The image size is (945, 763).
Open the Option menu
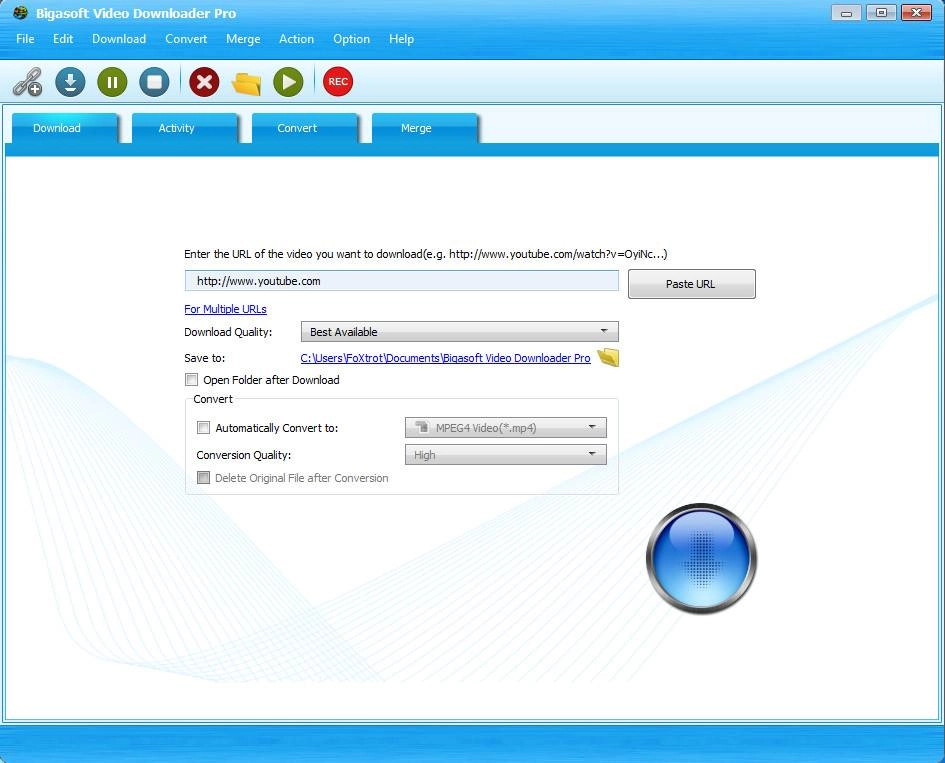click(x=351, y=39)
